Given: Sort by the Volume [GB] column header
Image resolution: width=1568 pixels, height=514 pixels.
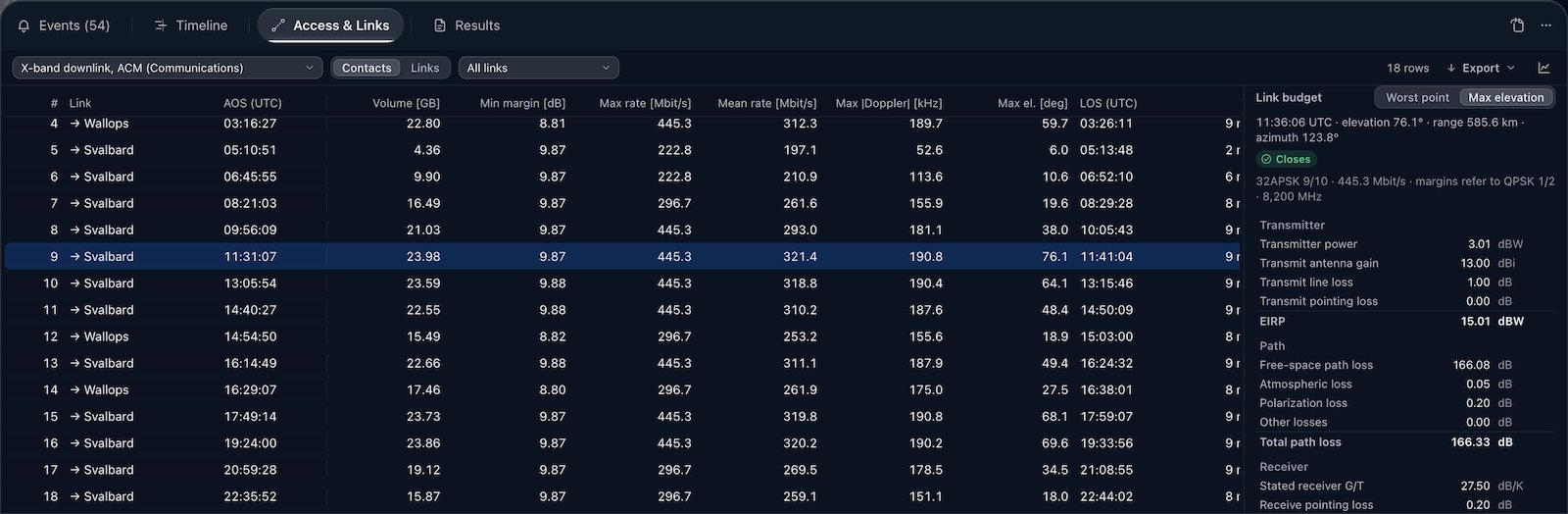Looking at the screenshot, I should click(x=406, y=103).
